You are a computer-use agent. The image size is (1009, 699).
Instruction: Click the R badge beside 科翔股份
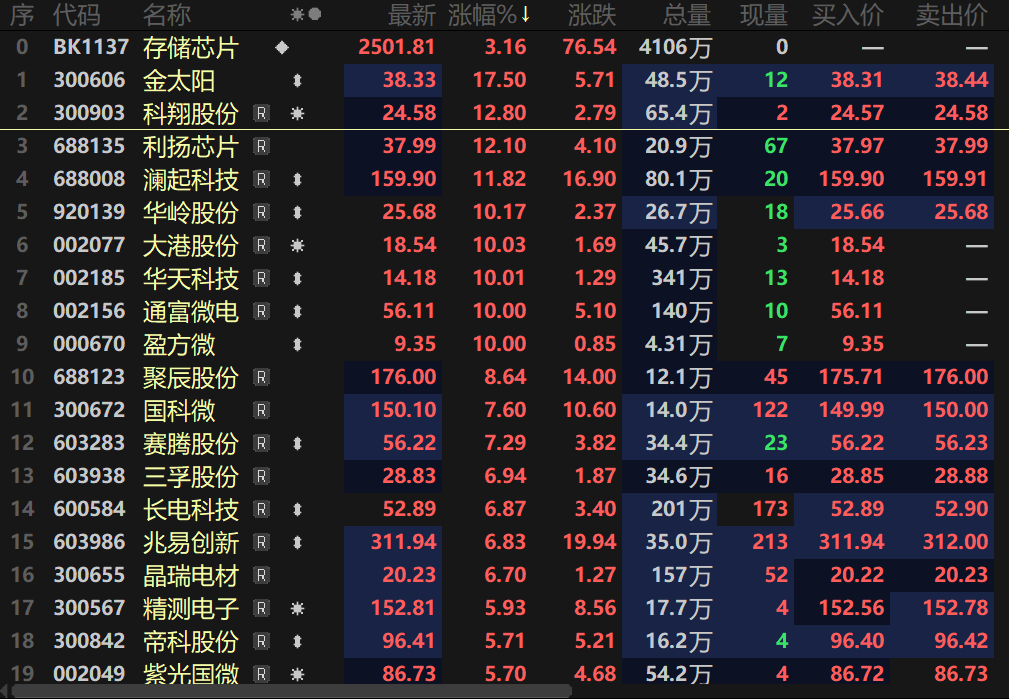261,113
